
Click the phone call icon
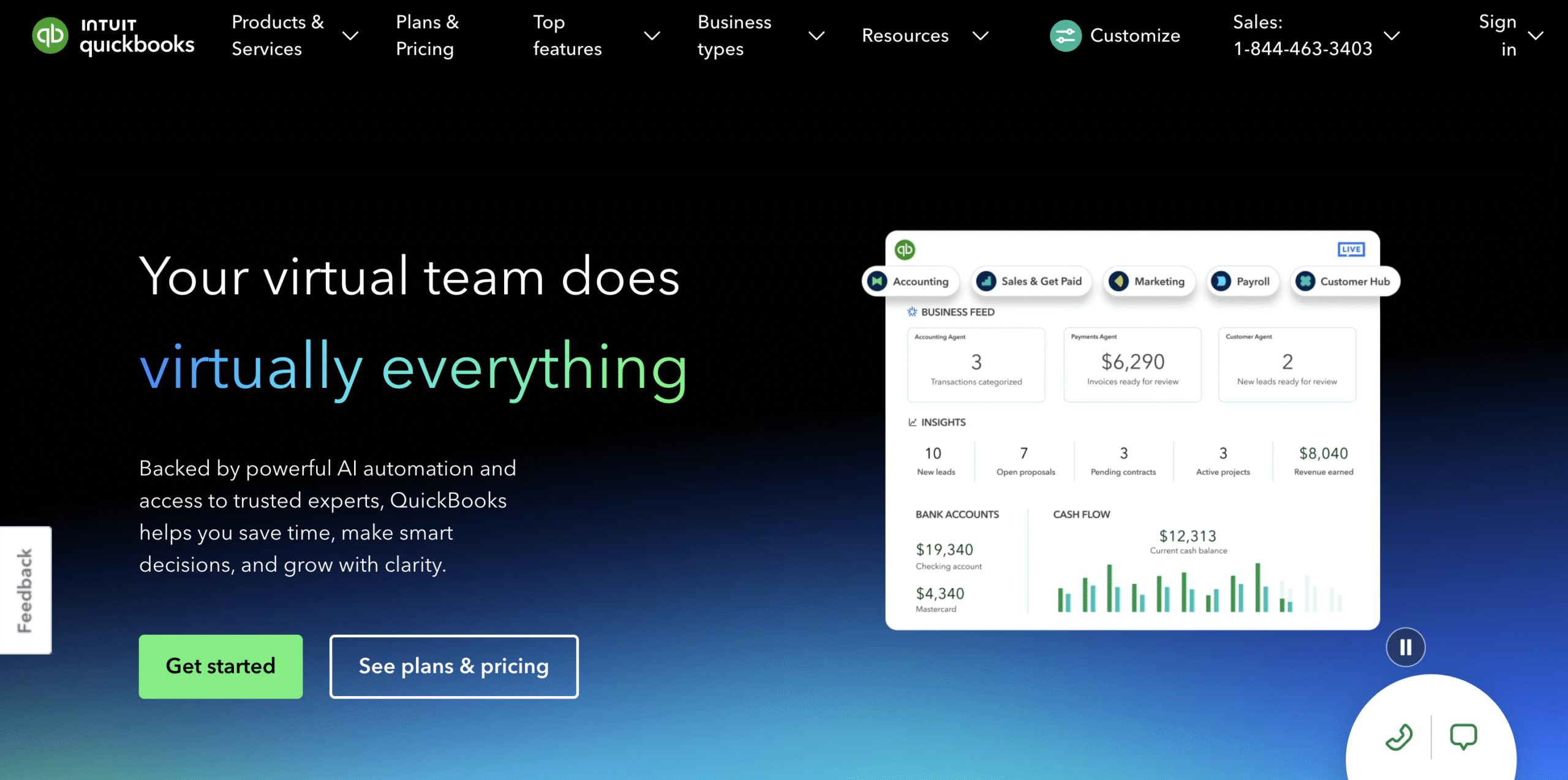[1399, 736]
